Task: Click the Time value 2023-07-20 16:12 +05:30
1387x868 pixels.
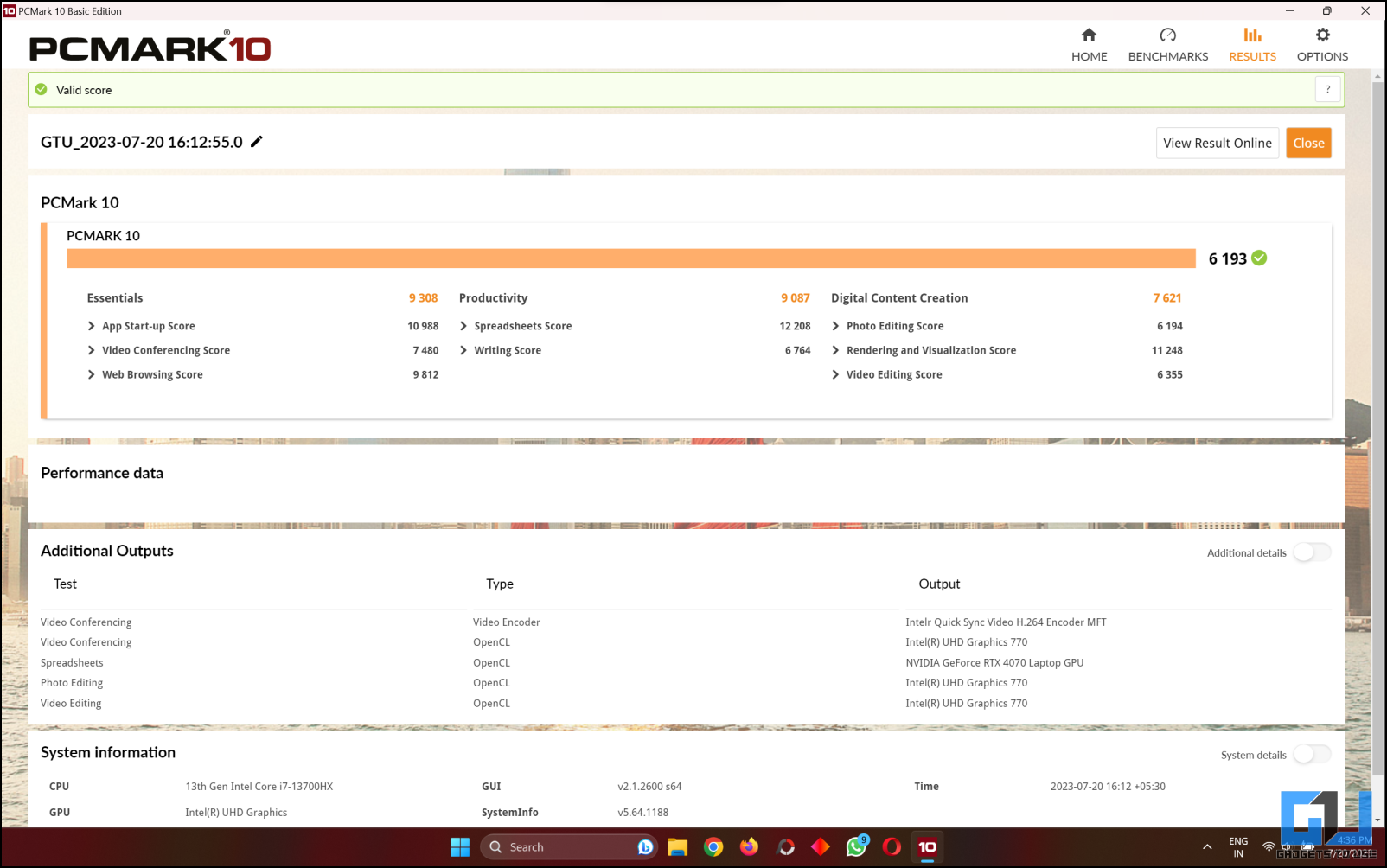Action: [1108, 786]
